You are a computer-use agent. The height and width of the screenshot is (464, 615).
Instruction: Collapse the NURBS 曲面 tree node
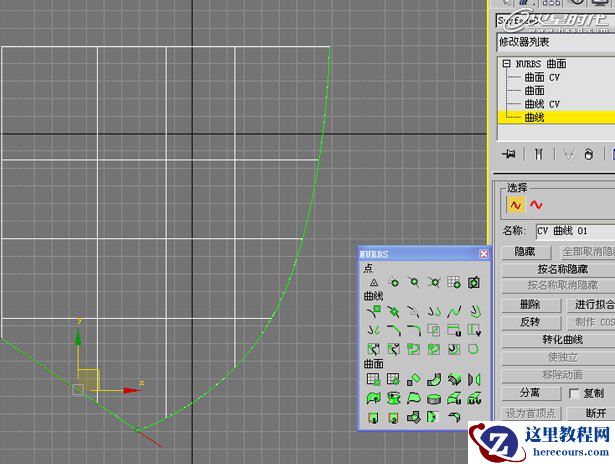click(506, 64)
